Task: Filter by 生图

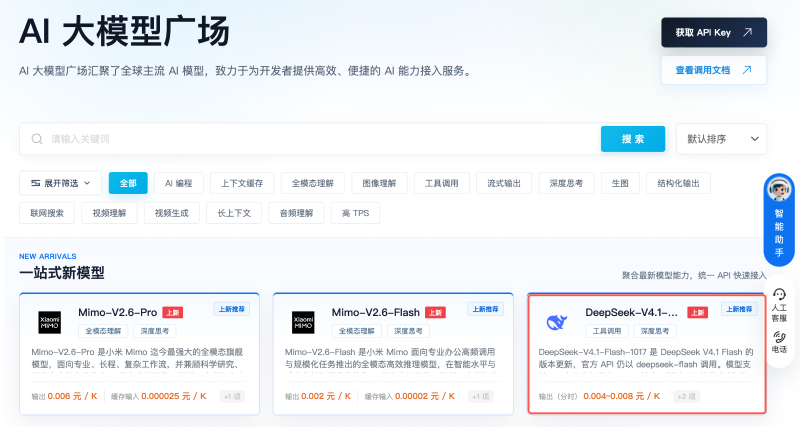Action: [x=620, y=183]
